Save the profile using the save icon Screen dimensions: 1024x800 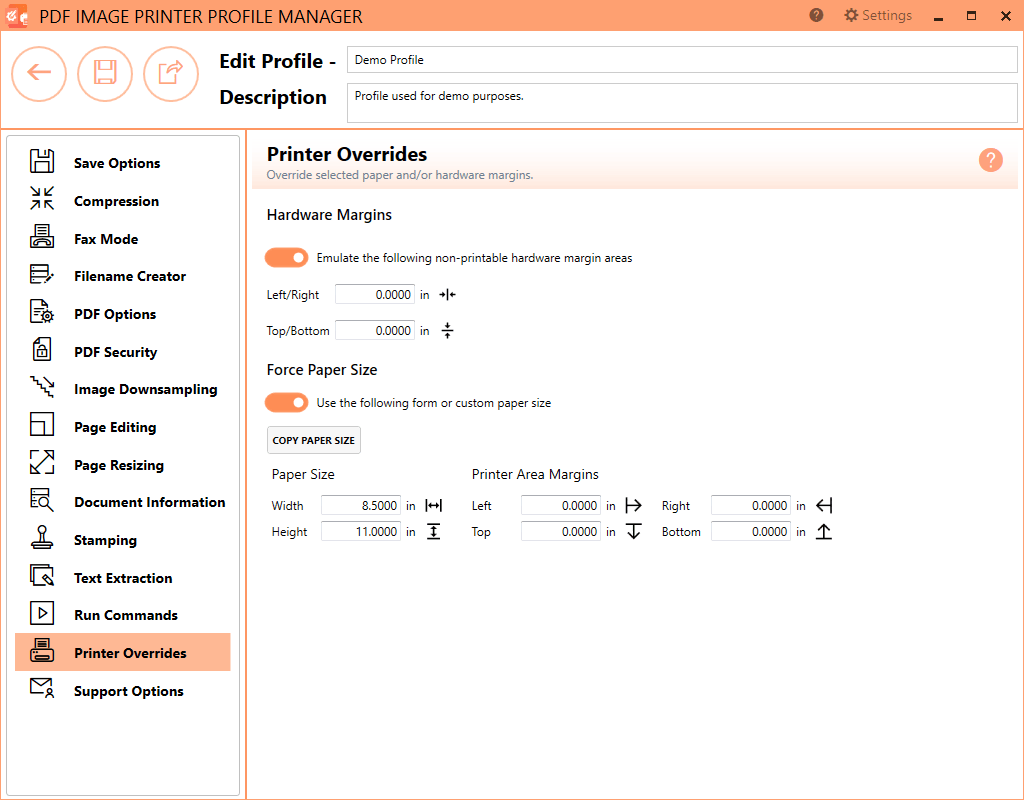(x=105, y=74)
